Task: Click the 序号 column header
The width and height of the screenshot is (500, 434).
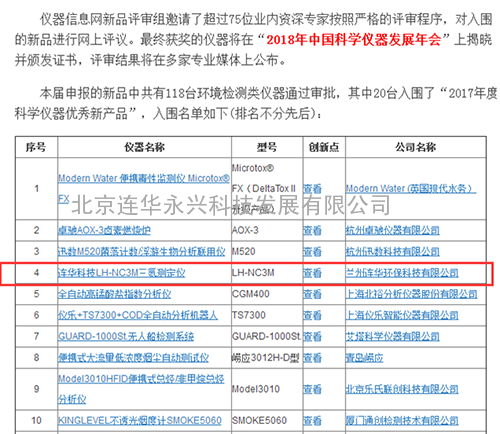Action: [36, 147]
